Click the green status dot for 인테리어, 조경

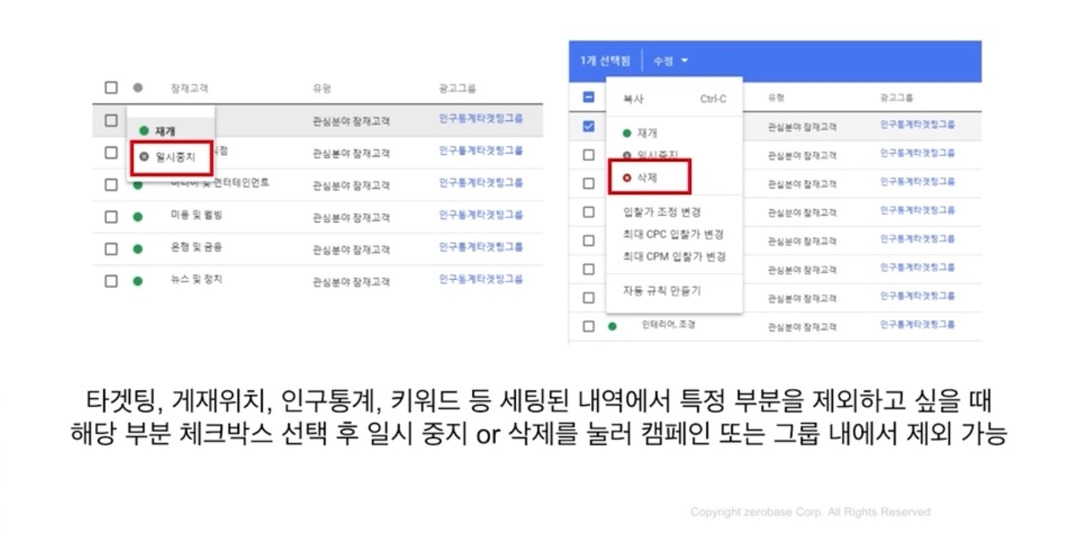click(612, 326)
